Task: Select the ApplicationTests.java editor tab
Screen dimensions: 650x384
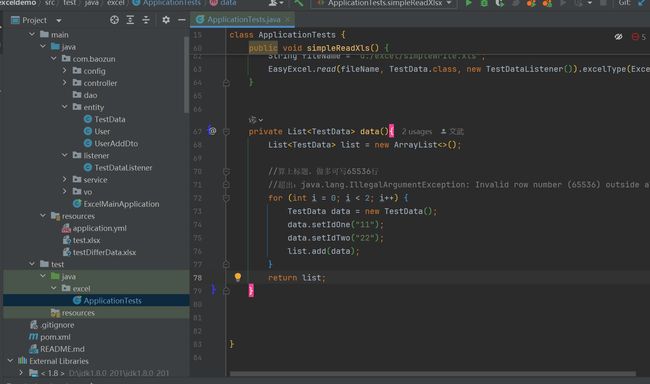Action: 239,19
